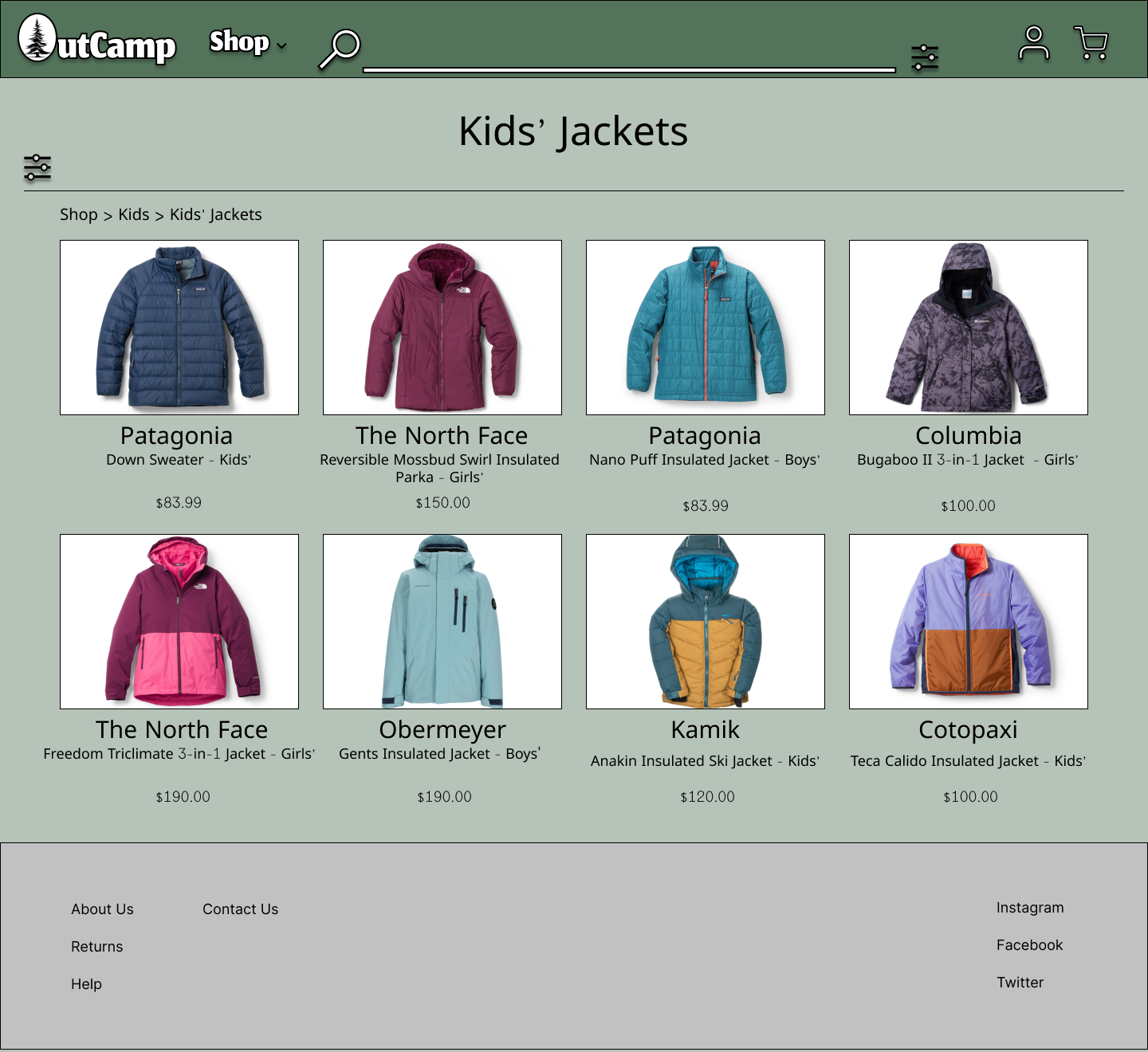Image resolution: width=1148 pixels, height=1052 pixels.
Task: Go to Shop breadcrumb link
Action: tap(79, 214)
